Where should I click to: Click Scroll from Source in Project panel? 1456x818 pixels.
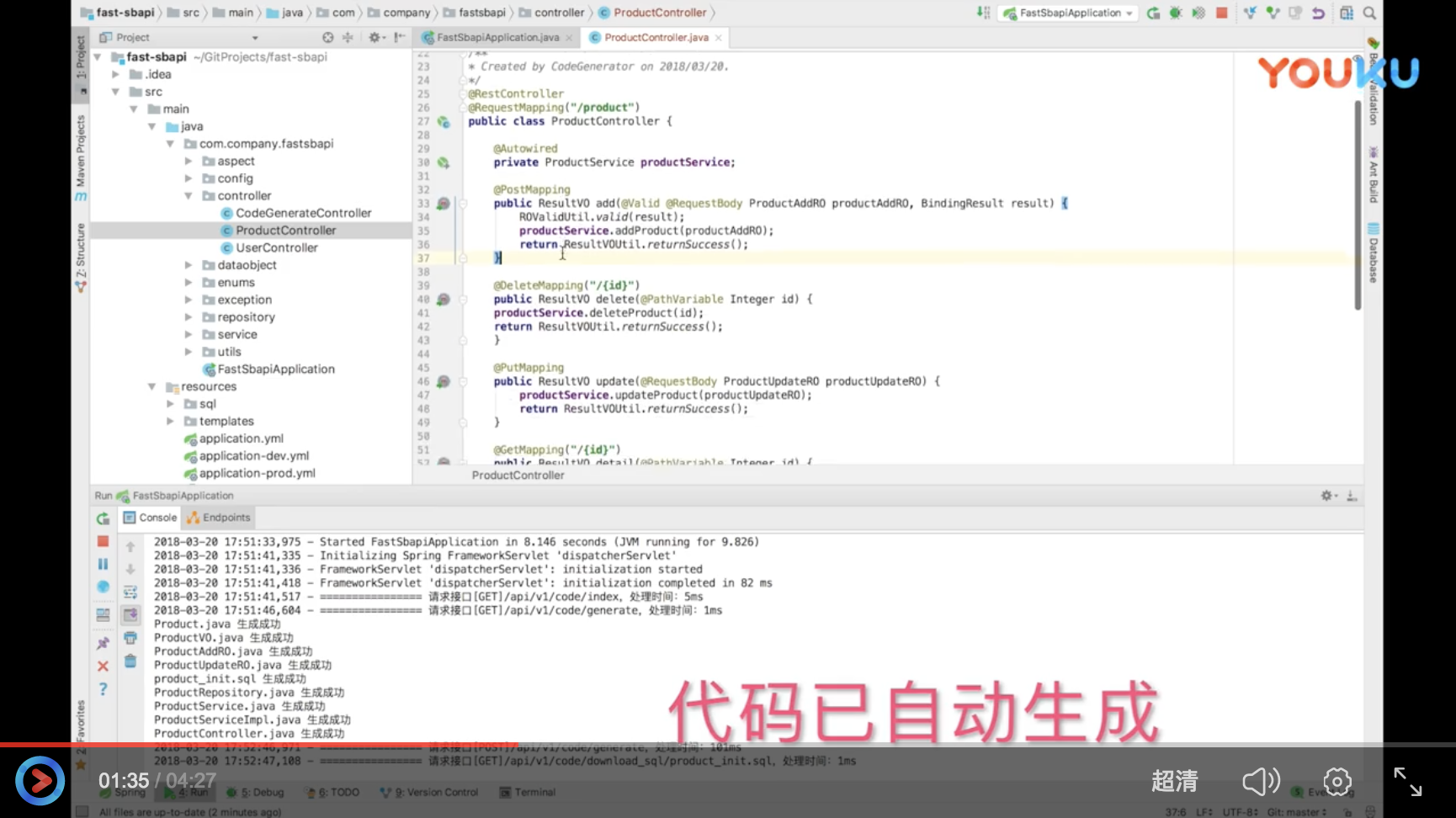[327, 37]
